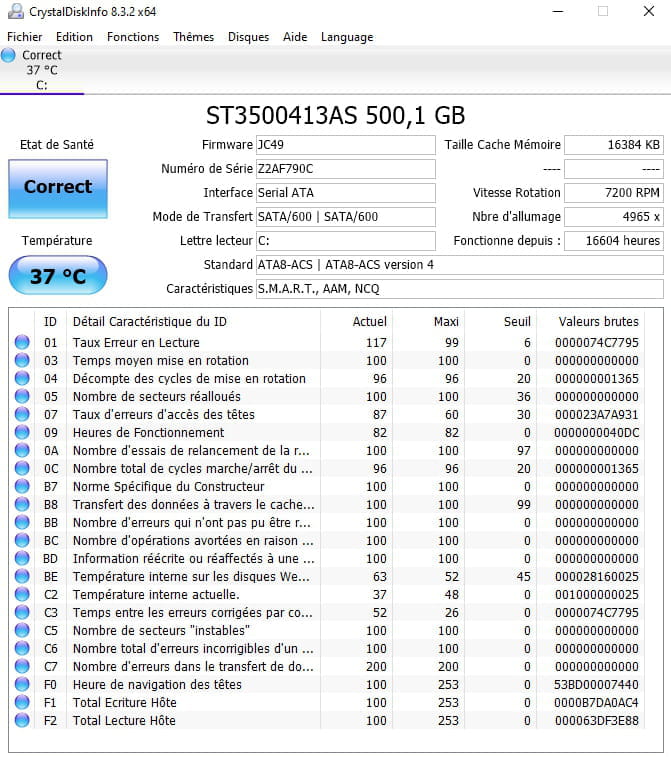Click the Mode de Transfert field
671x757 pixels.
(x=346, y=217)
